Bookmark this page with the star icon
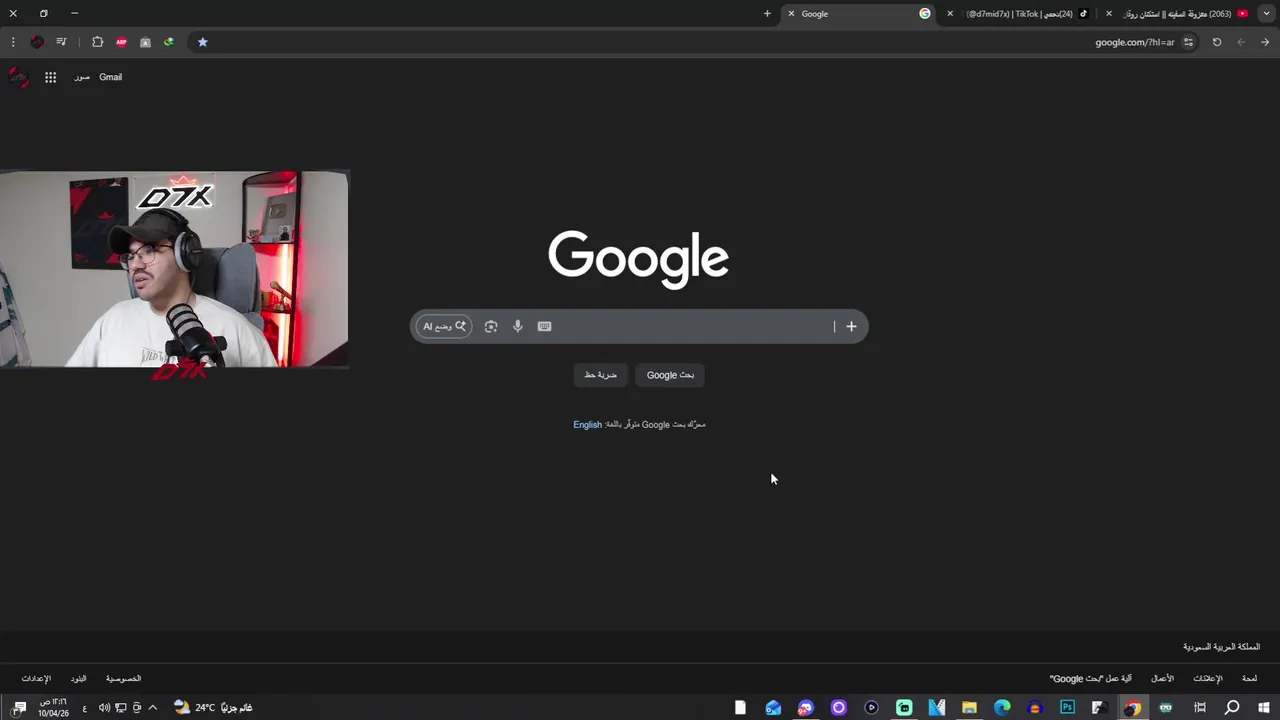This screenshot has height=720, width=1280. pyautogui.click(x=202, y=42)
